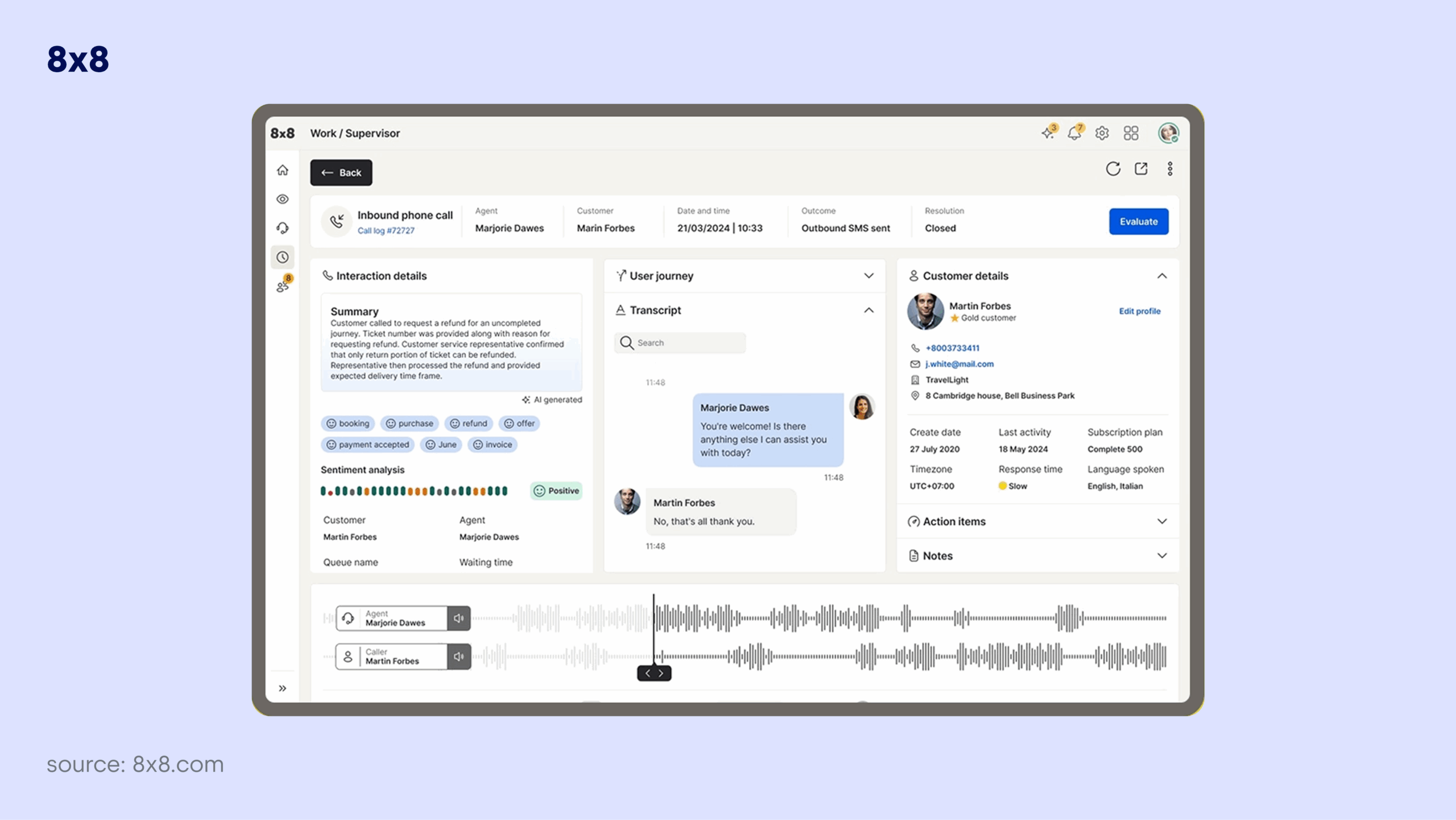Click the blue Evaluate button
1456x820 pixels.
1139,222
